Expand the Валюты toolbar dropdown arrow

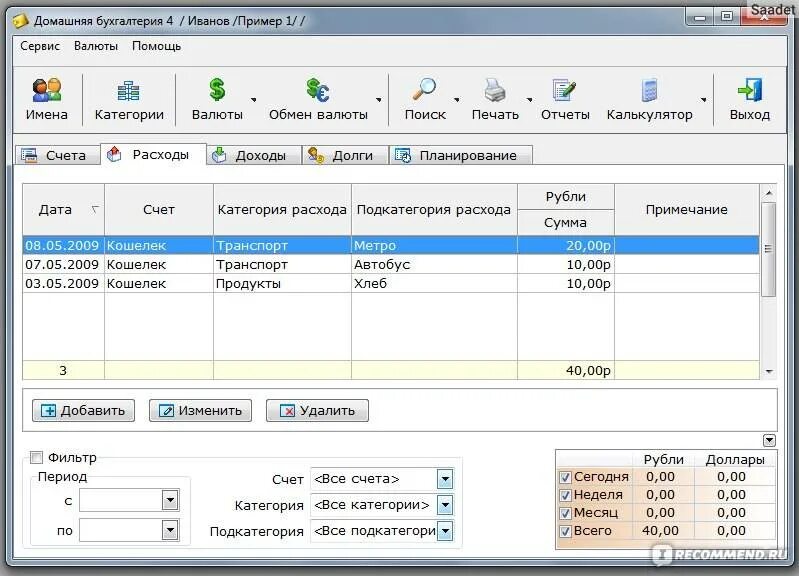253,99
